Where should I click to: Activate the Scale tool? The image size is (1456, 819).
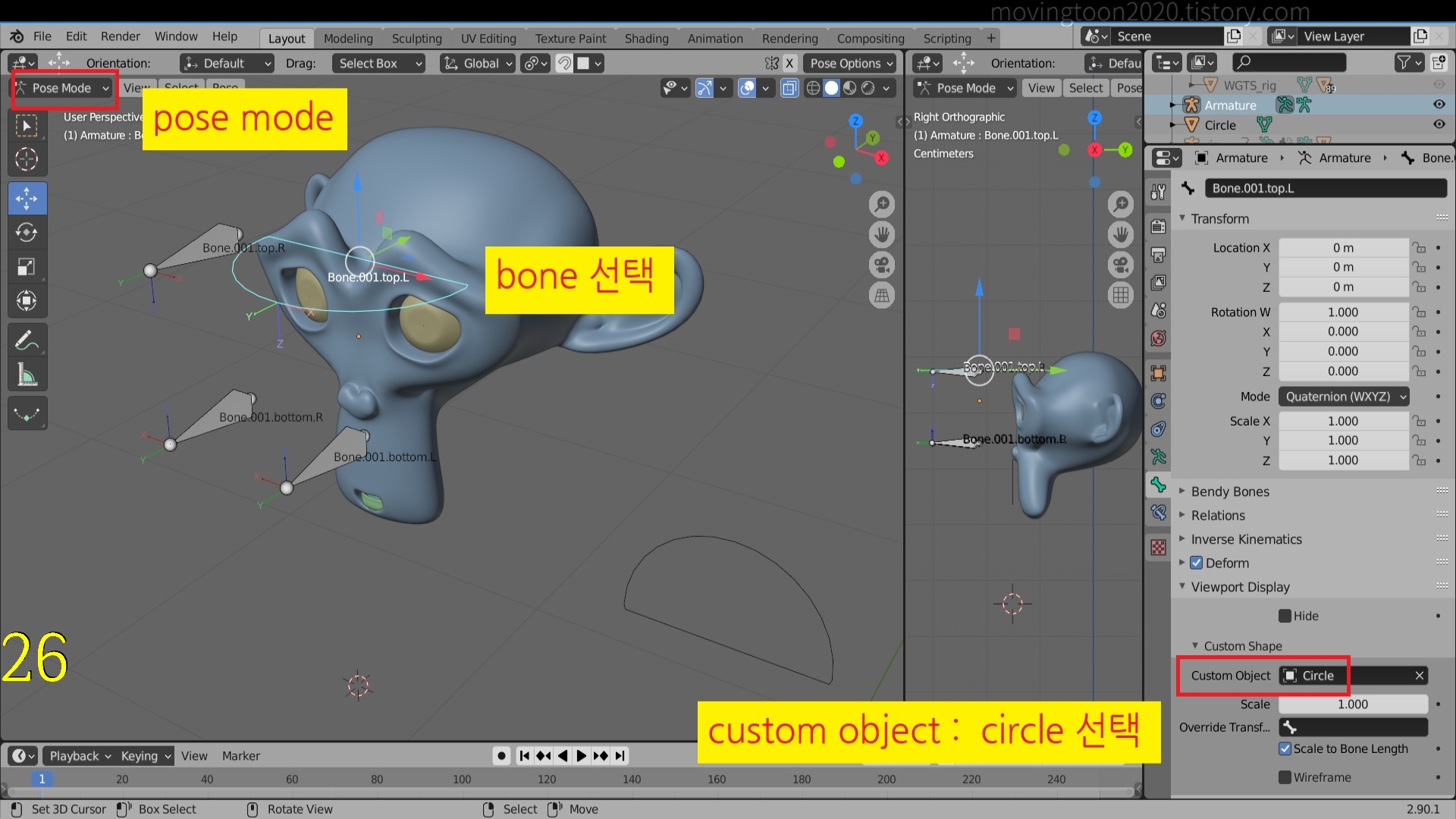27,267
